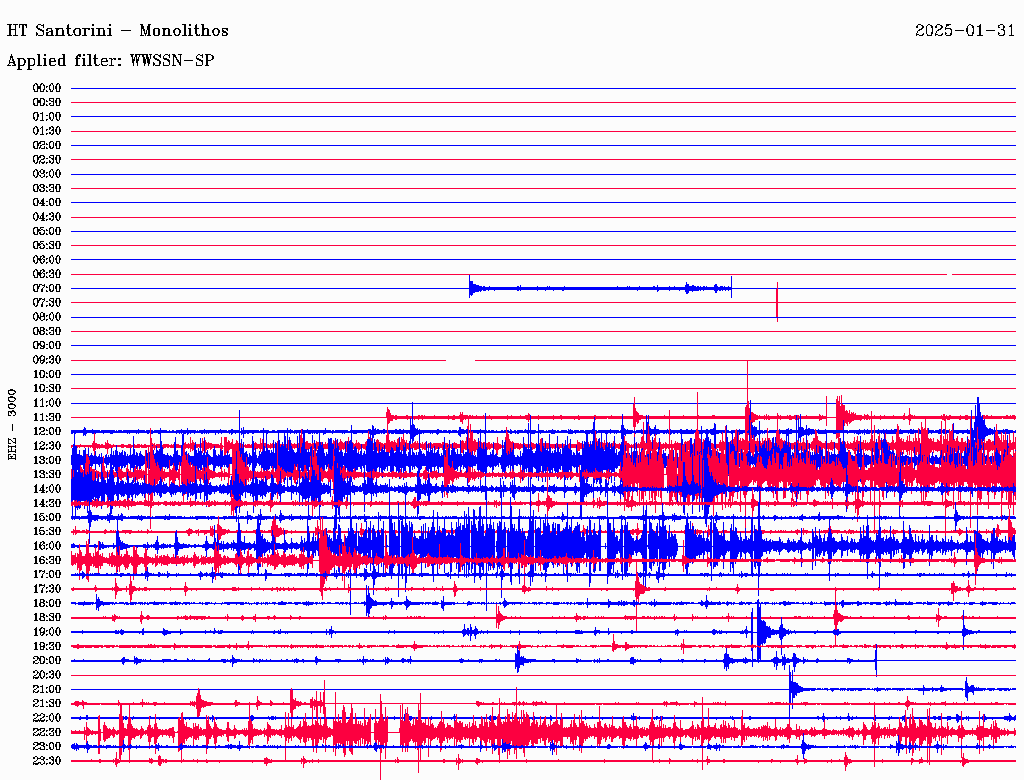The width and height of the screenshot is (1024, 780).
Task: Click the date 2025-01-31
Action: 965,31
